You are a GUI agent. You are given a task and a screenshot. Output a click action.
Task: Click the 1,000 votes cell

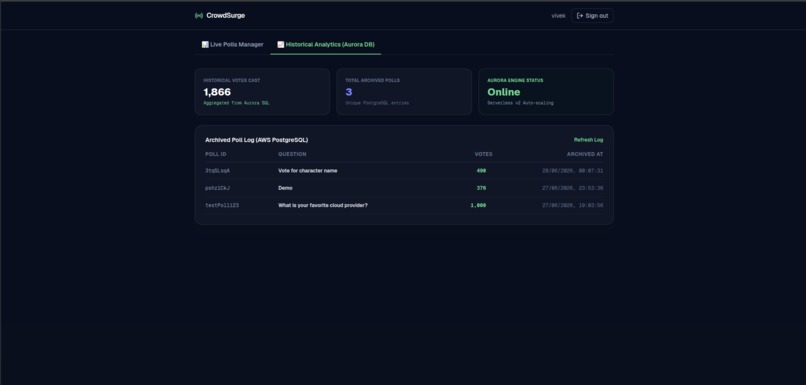pyautogui.click(x=478, y=206)
